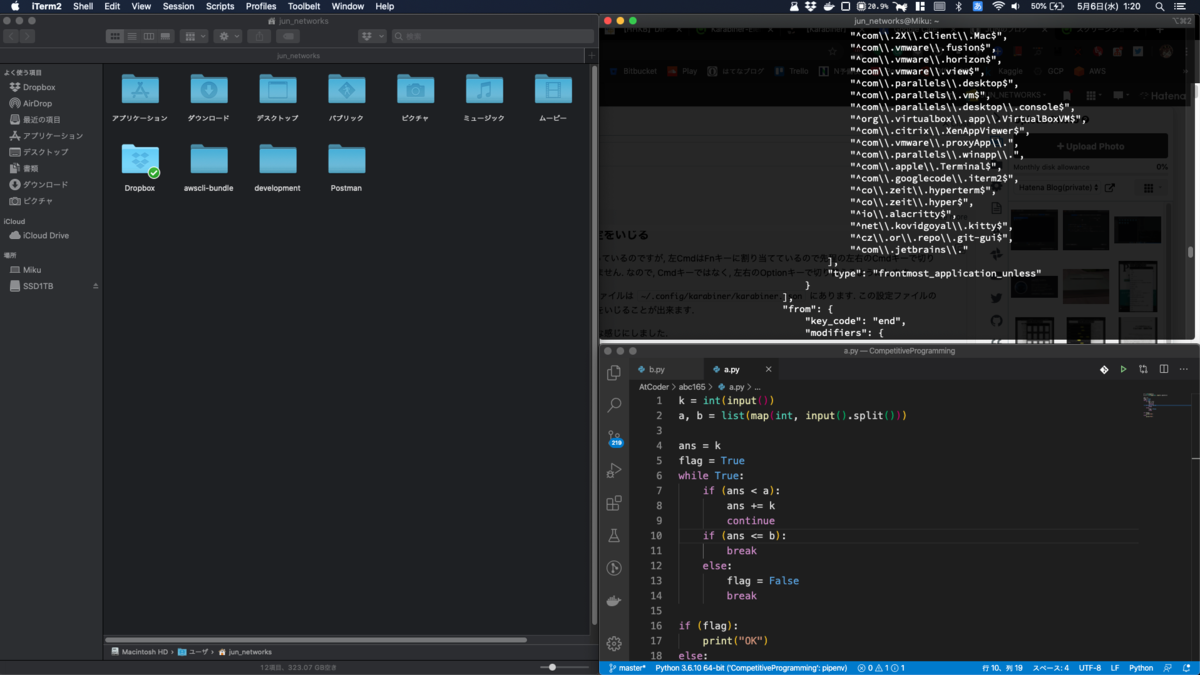Open the editor More Actions ellipsis
1200x675 pixels.
click(1183, 369)
